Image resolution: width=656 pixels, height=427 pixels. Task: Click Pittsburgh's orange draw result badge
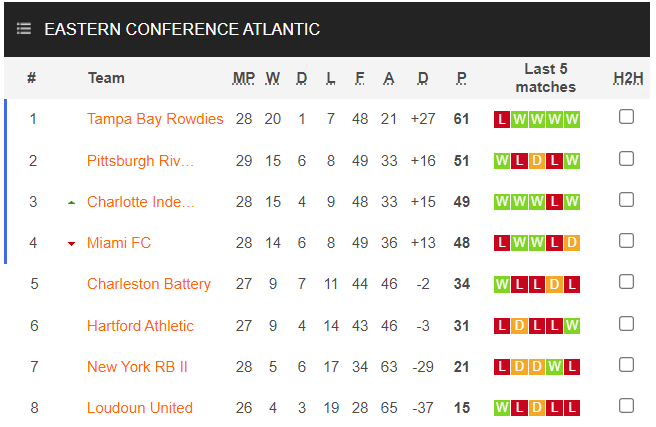pyautogui.click(x=537, y=161)
